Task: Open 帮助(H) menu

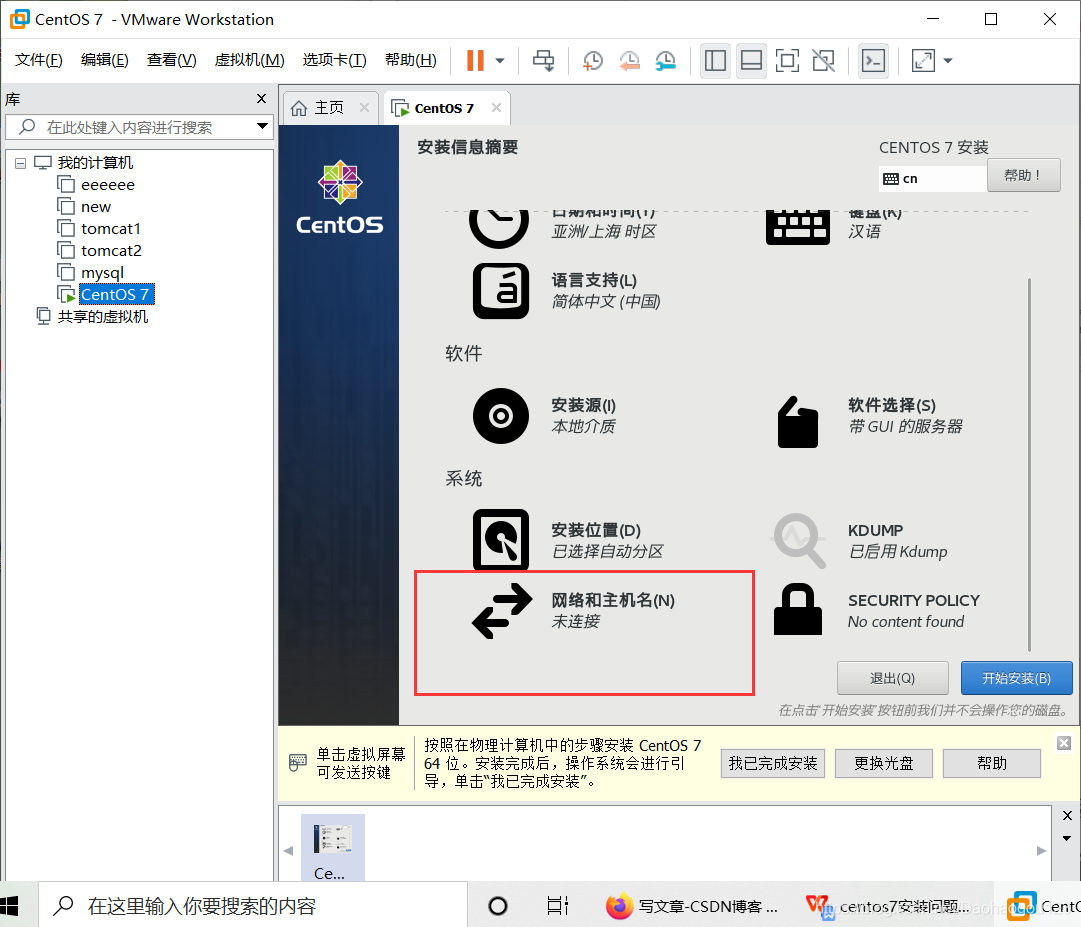Action: pyautogui.click(x=410, y=60)
